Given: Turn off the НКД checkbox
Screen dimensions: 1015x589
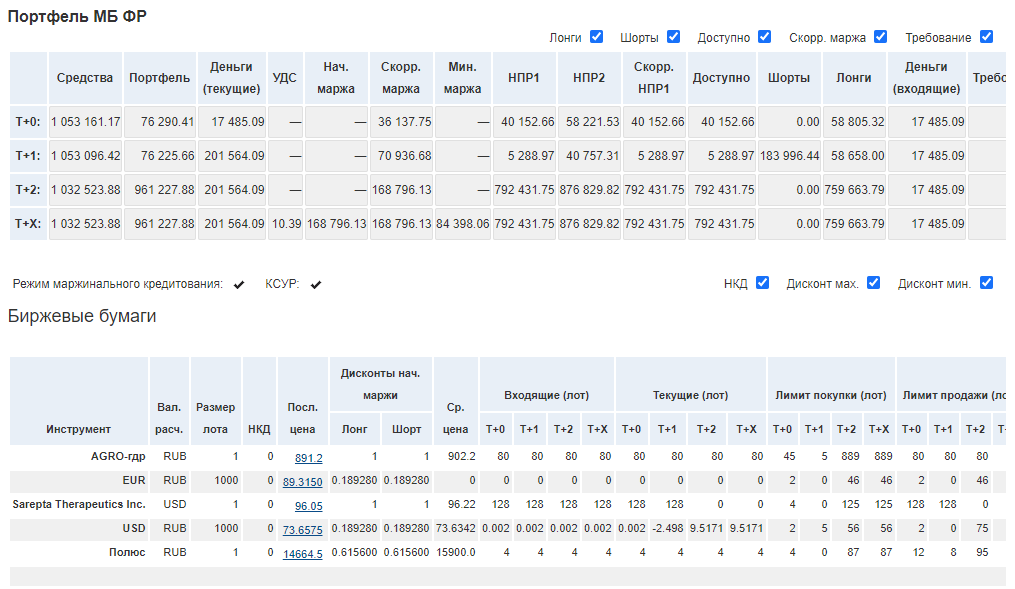Looking at the screenshot, I should [x=763, y=283].
